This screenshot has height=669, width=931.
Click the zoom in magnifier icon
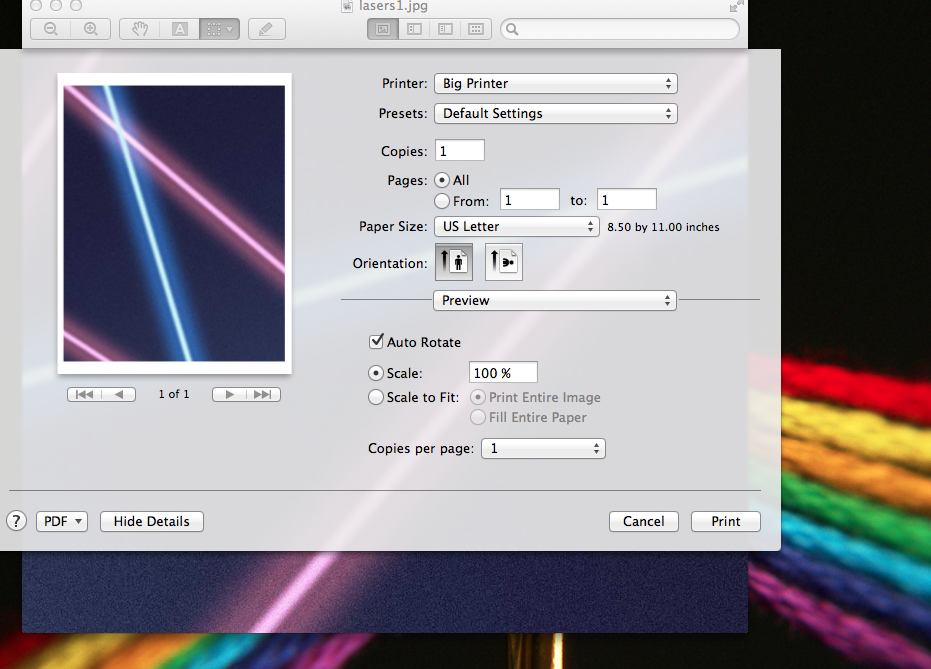(x=90, y=29)
